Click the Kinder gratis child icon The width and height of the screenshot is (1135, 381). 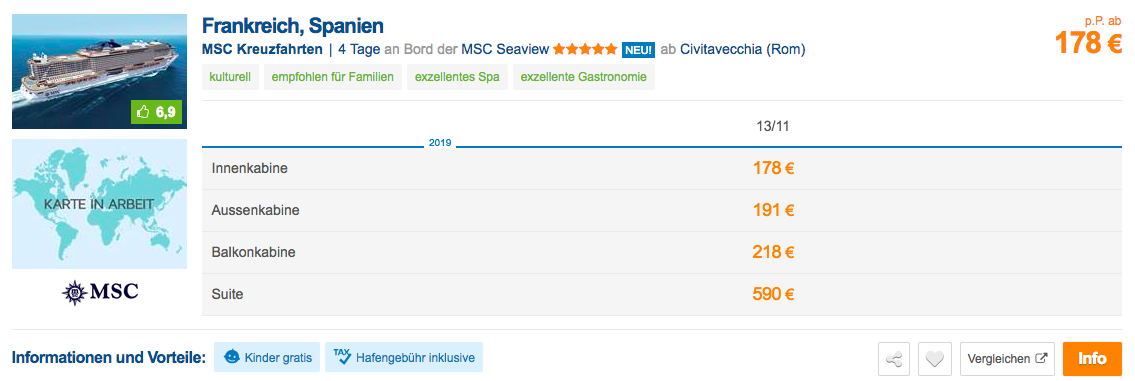[x=232, y=357]
